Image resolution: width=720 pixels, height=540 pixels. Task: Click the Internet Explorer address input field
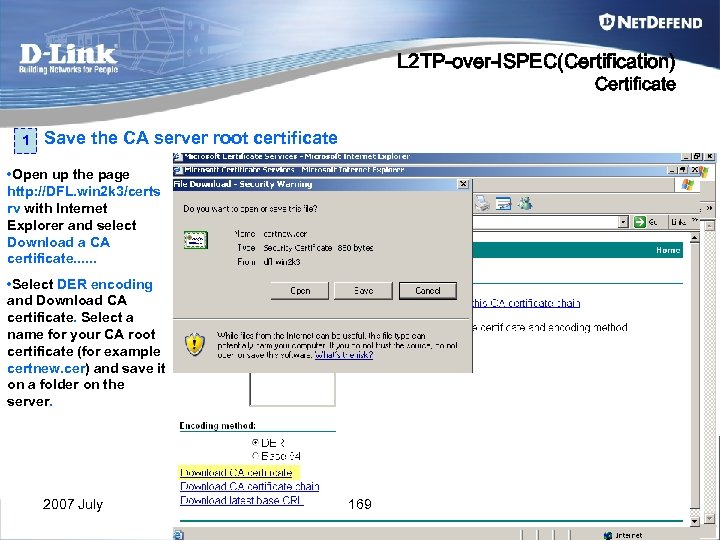[x=545, y=222]
